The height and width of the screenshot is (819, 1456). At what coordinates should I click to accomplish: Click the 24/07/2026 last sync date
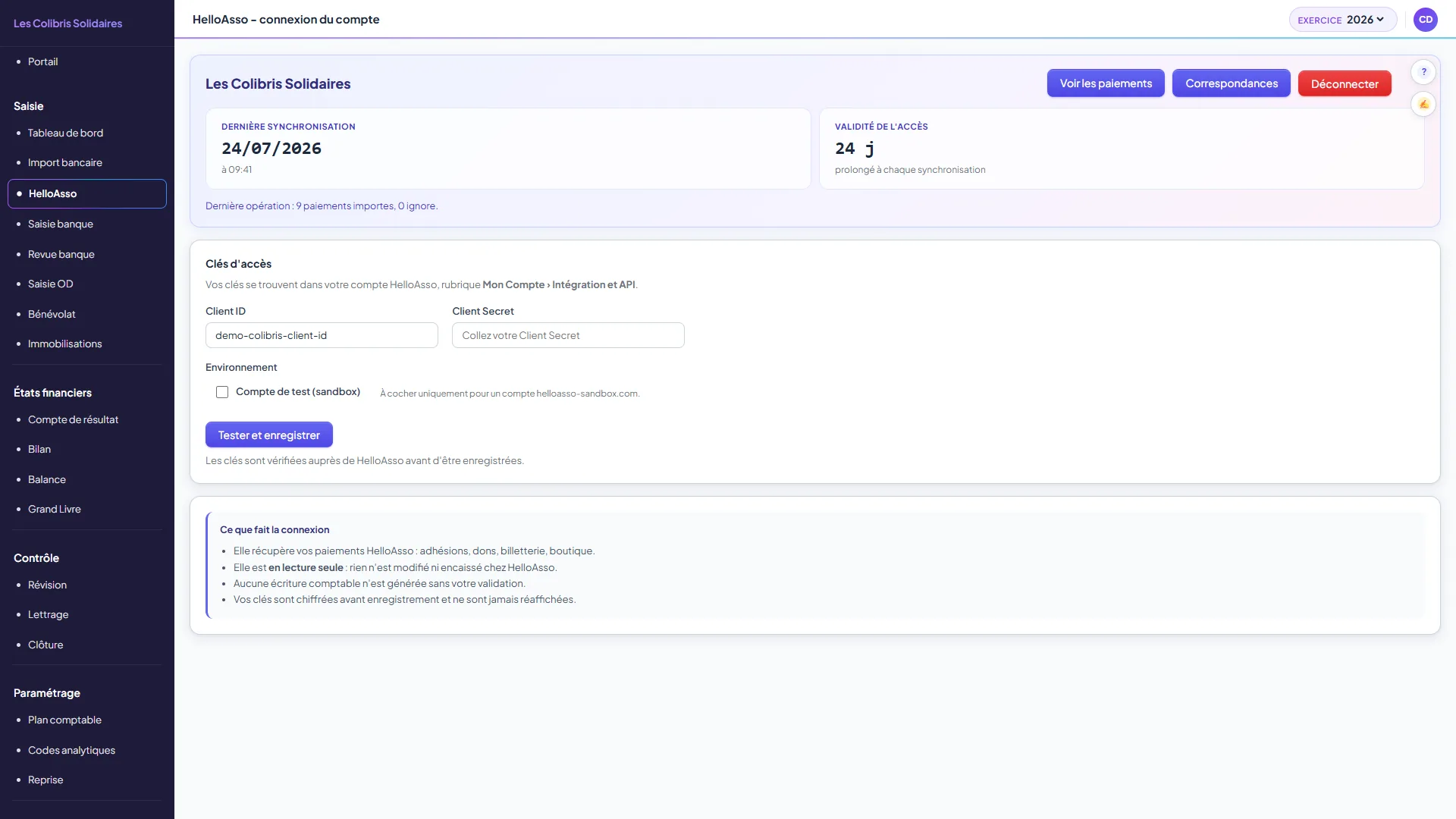tap(271, 149)
